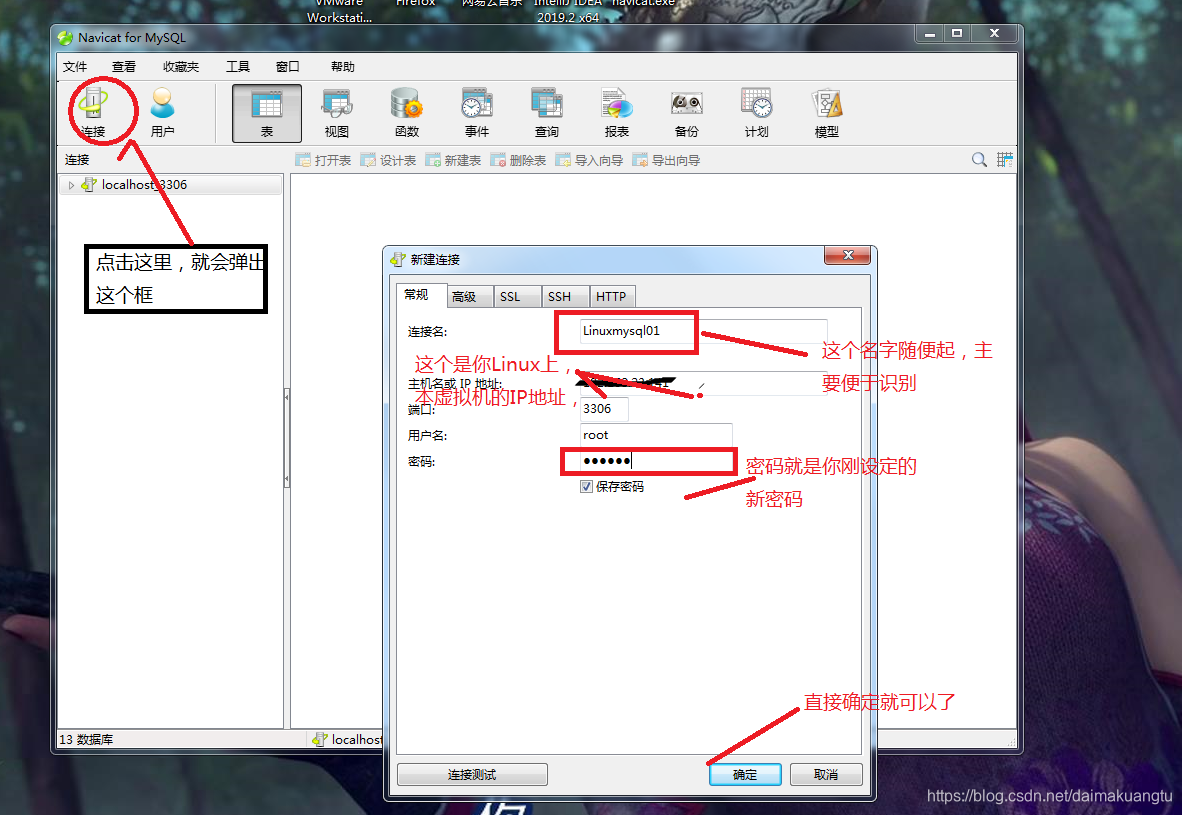Open the 工具 (Tools) menu
The image size is (1182, 815).
[x=237, y=66]
